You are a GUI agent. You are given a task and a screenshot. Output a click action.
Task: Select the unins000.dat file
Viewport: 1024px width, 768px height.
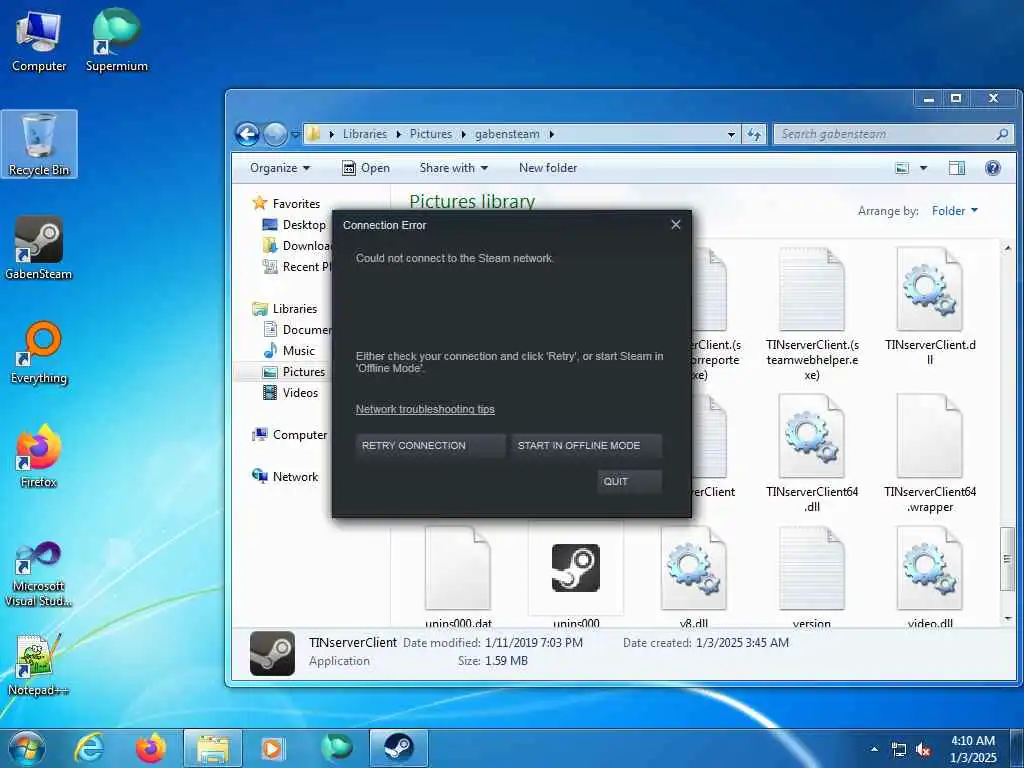[458, 576]
